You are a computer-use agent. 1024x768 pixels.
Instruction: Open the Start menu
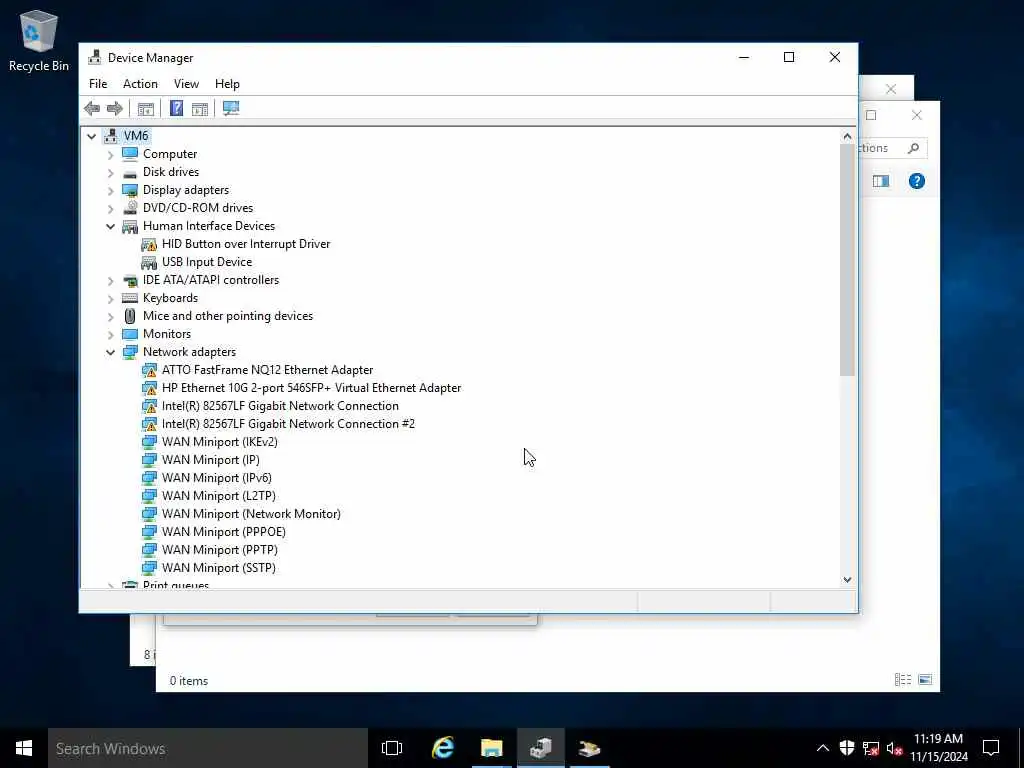24,748
